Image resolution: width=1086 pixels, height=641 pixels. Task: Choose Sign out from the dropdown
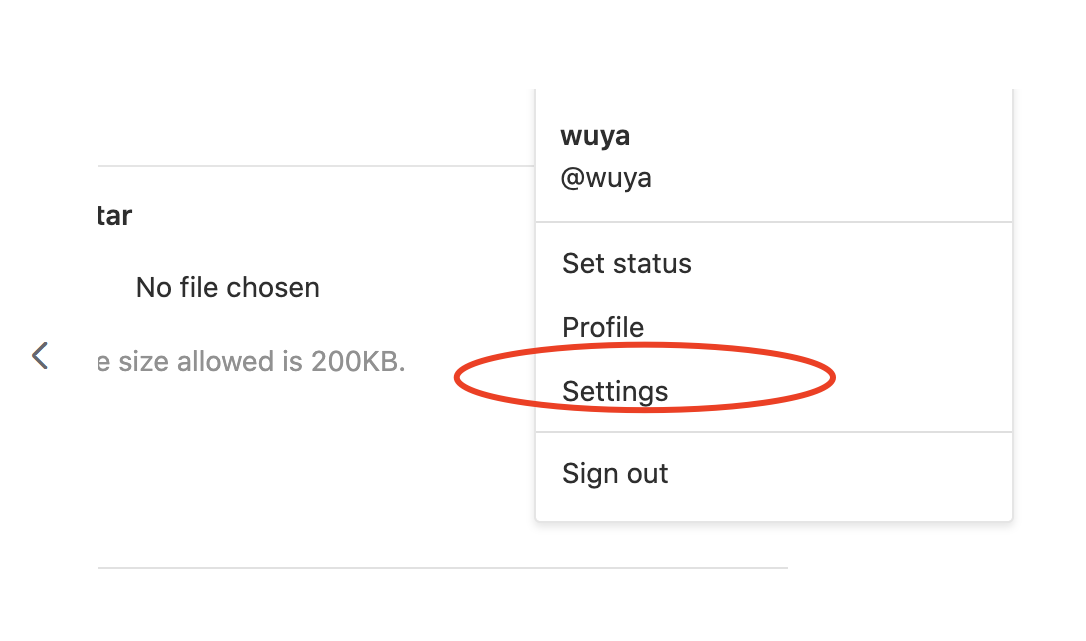615,473
